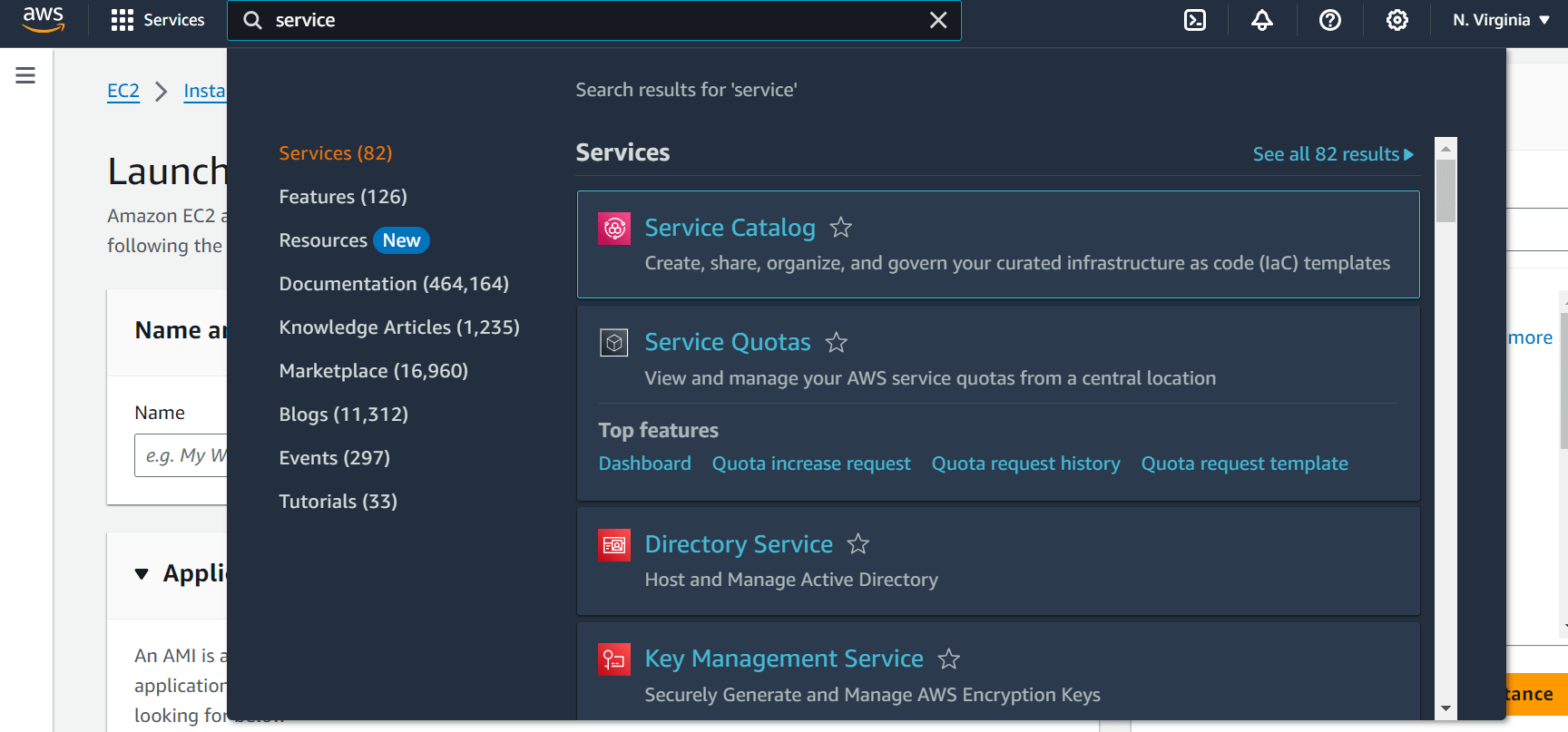Viewport: 1568px width, 732px height.
Task: Open the notifications bell
Action: (x=1261, y=20)
